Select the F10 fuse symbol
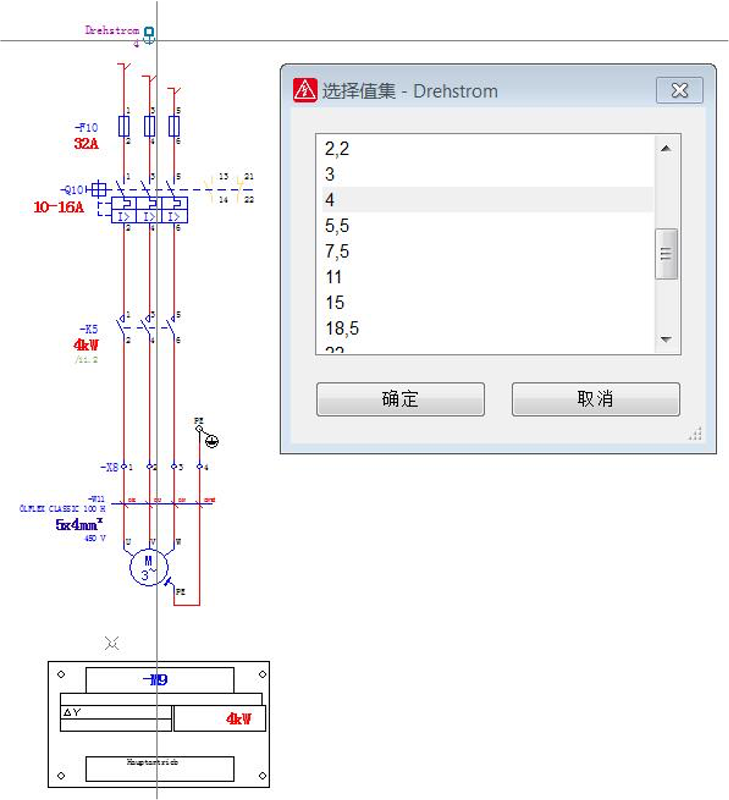Image resolution: width=729 pixels, height=800 pixels. tap(149, 126)
